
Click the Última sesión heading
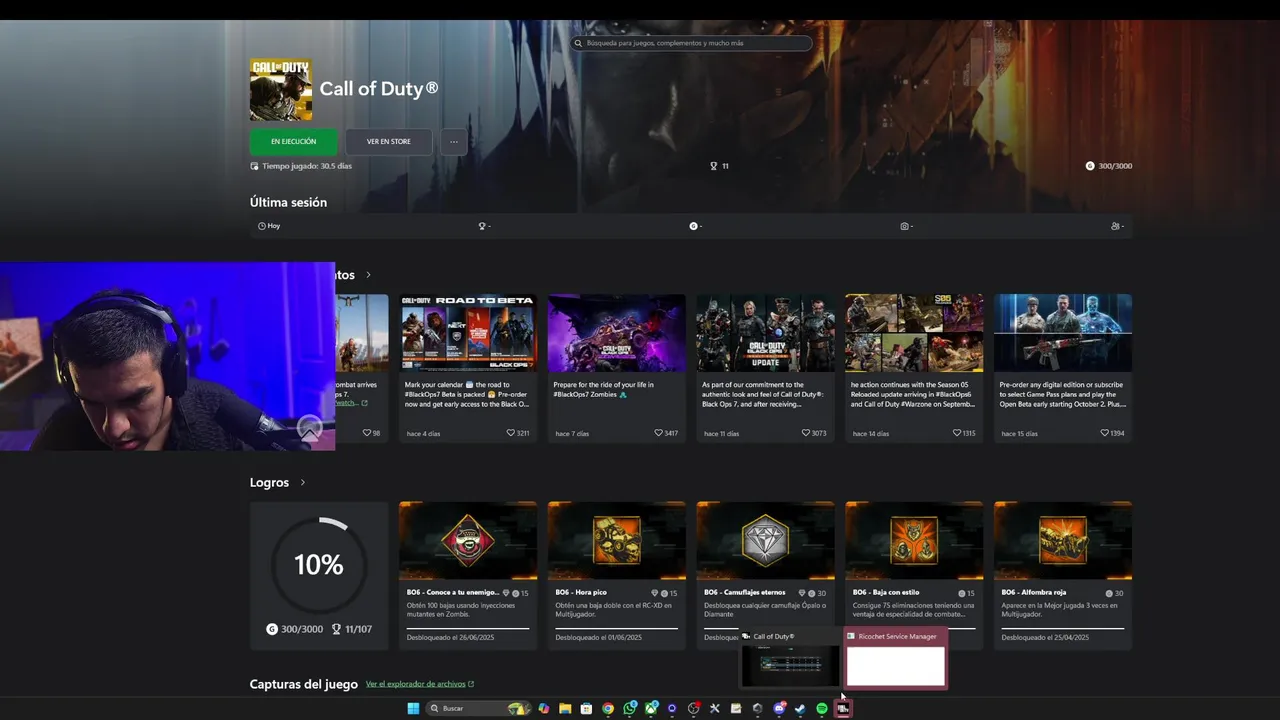[x=288, y=202]
